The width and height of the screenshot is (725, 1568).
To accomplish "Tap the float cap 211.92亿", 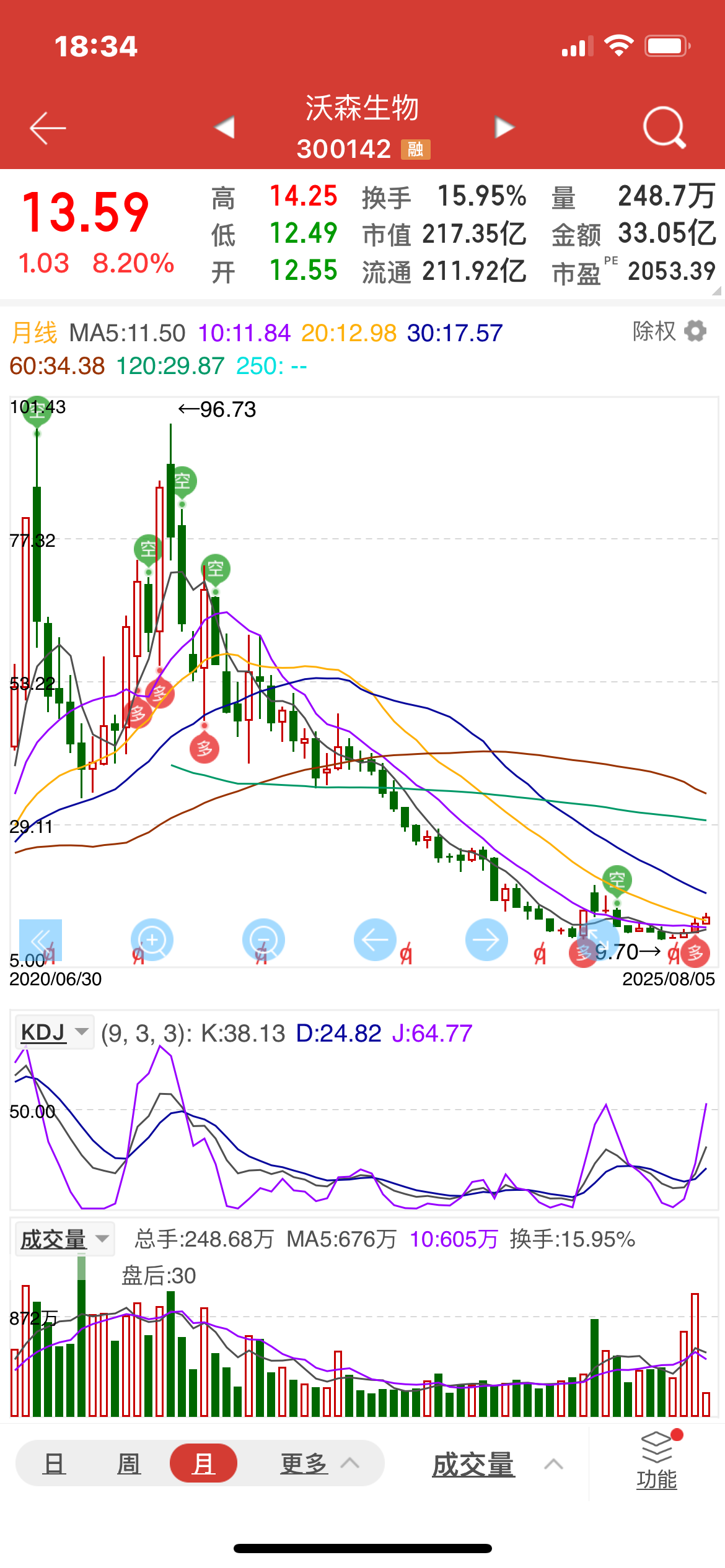I will (475, 271).
